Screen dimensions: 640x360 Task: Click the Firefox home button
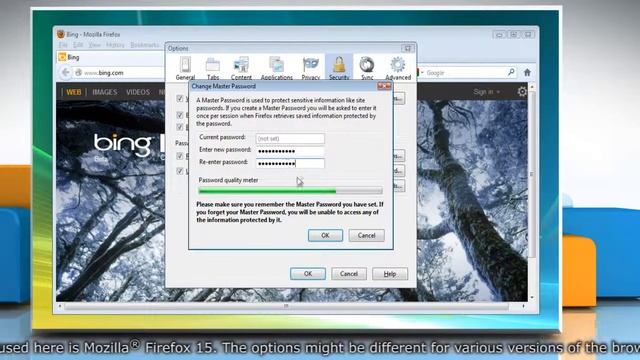(527, 73)
